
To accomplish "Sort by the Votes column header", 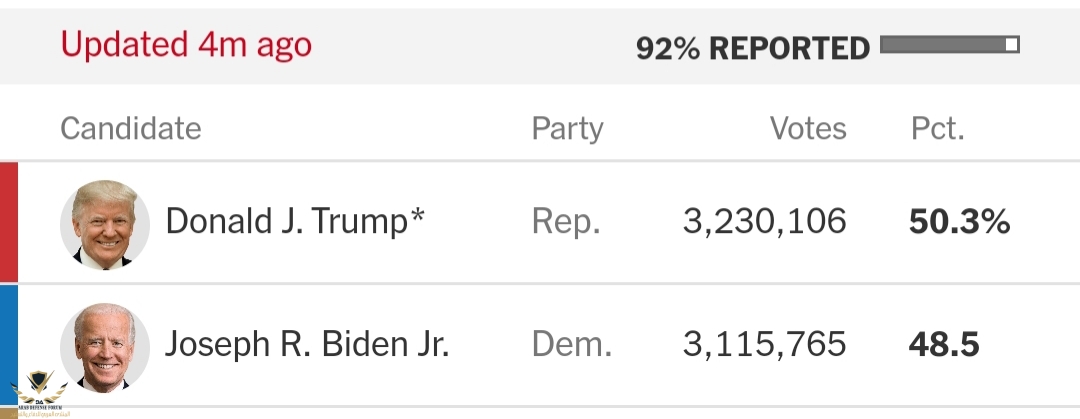I will pyautogui.click(x=808, y=128).
